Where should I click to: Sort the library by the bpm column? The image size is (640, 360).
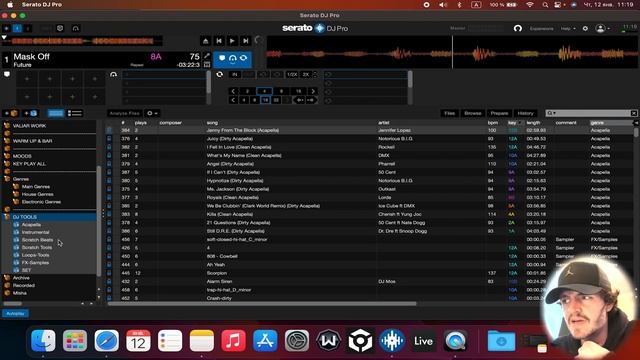[493, 122]
